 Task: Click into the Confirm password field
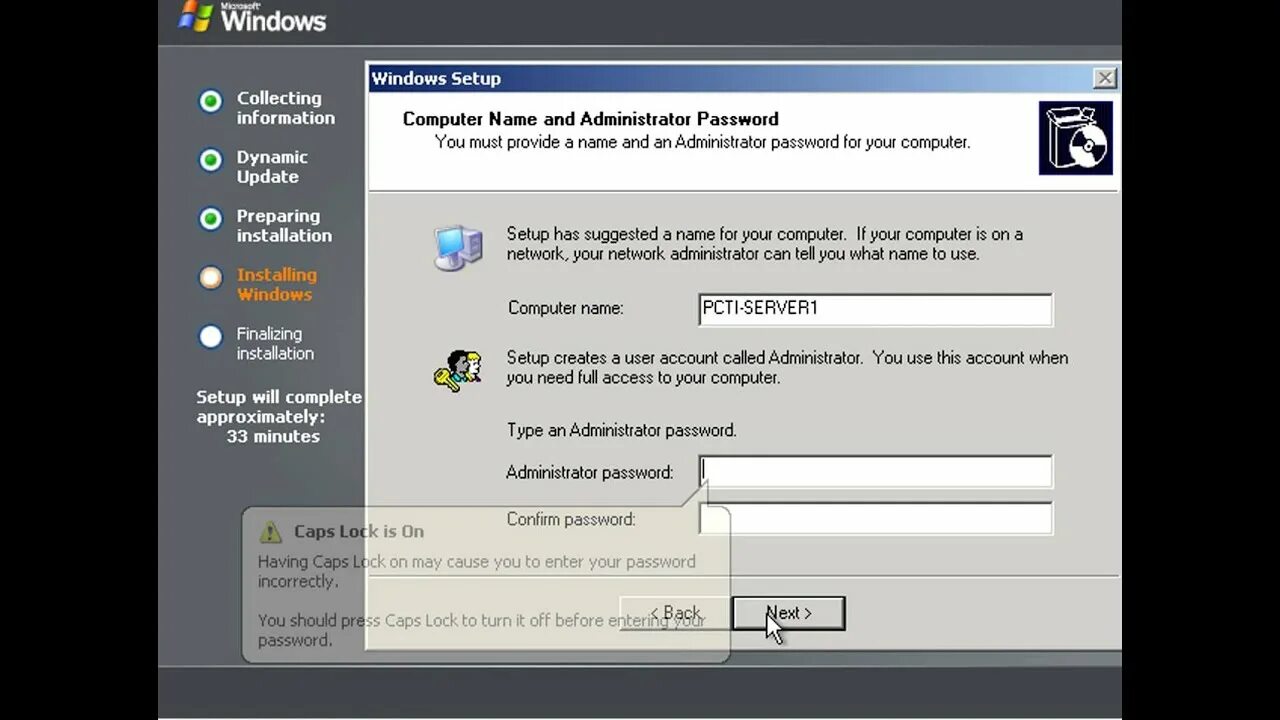pyautogui.click(x=875, y=519)
